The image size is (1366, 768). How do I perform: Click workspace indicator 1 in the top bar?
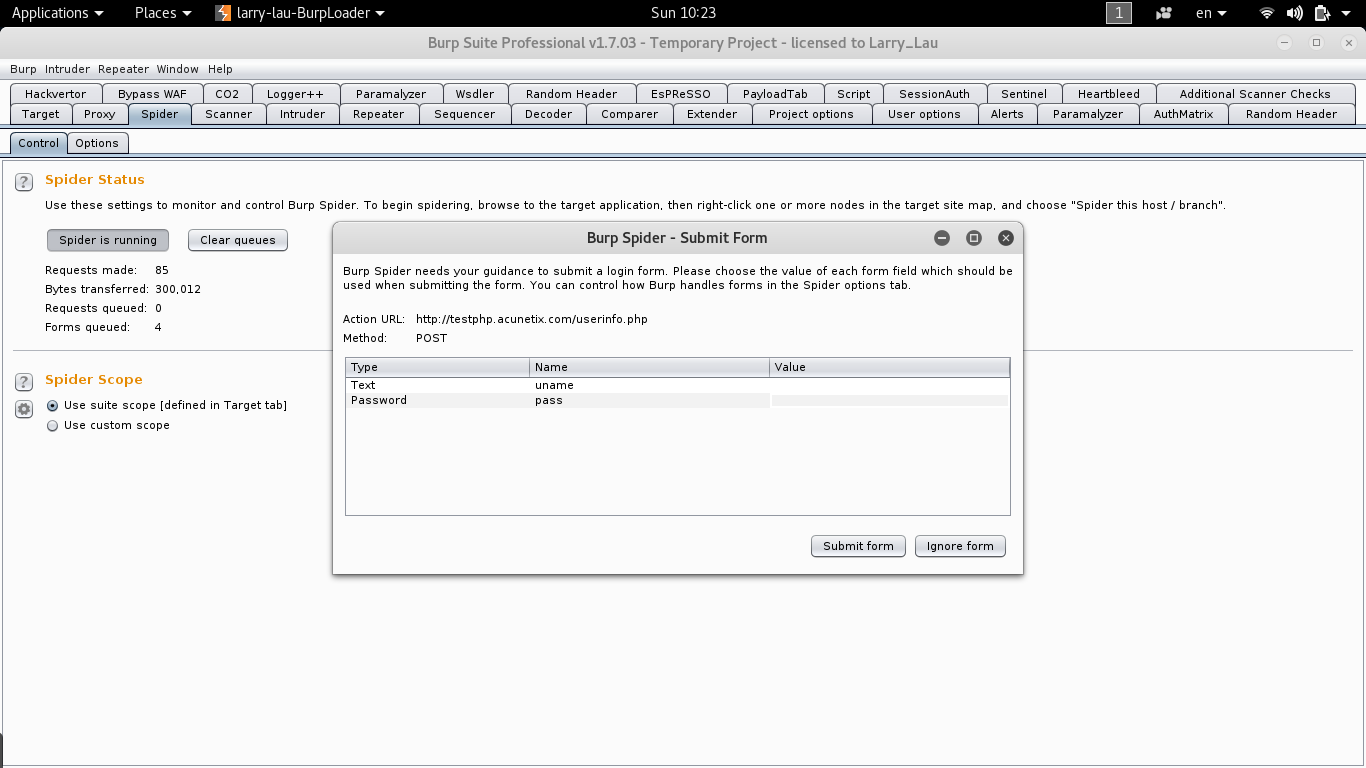[1119, 13]
